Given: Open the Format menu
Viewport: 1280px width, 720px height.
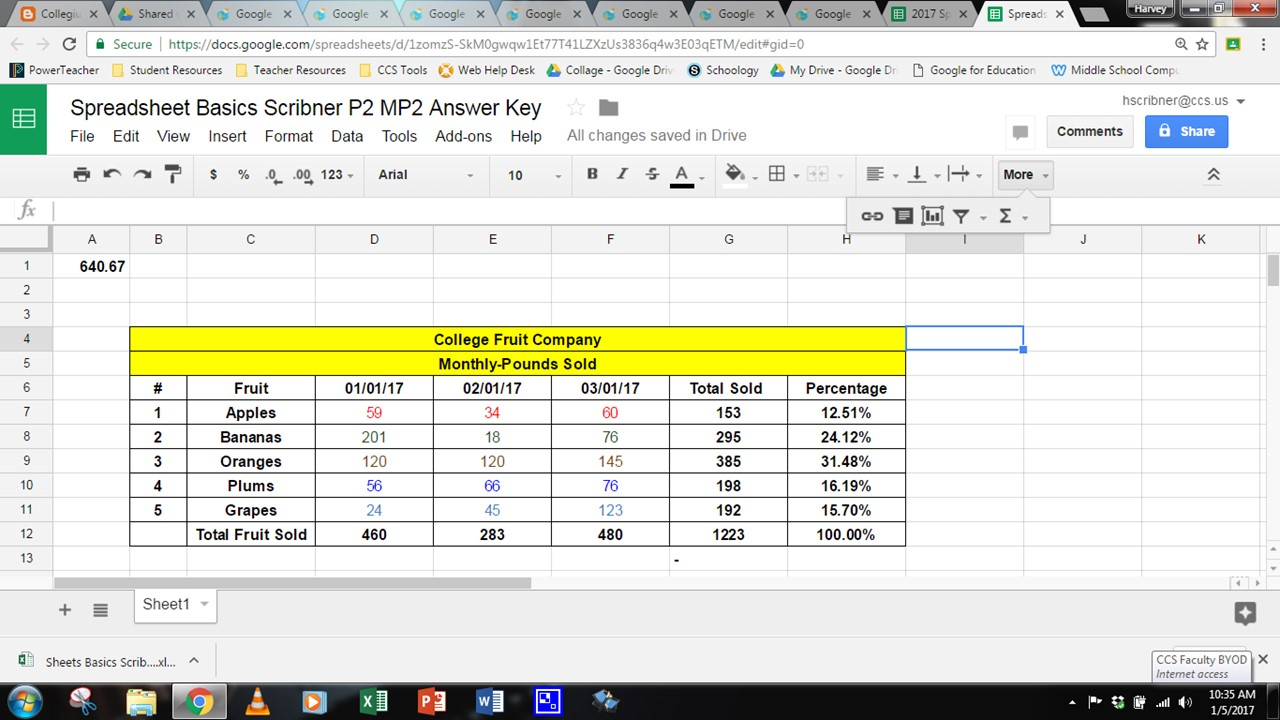Looking at the screenshot, I should point(289,136).
